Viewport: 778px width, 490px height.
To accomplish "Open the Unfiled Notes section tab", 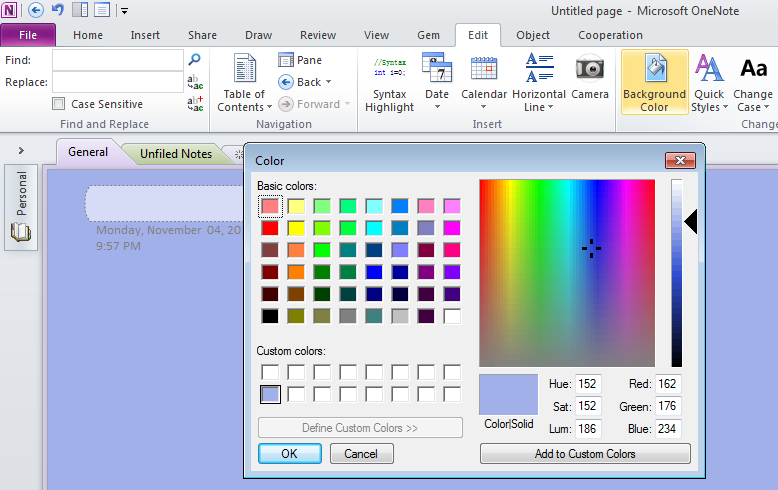I will tap(176, 154).
